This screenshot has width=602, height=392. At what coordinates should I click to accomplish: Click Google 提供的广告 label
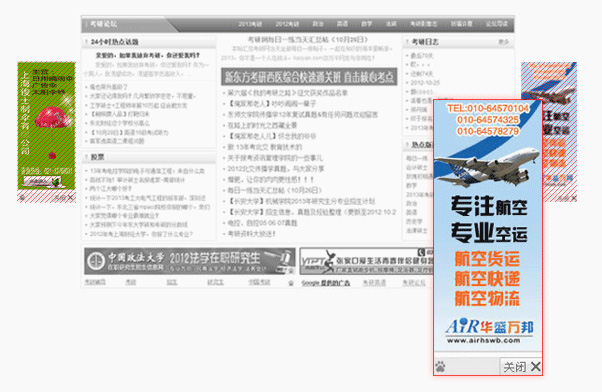[326, 283]
